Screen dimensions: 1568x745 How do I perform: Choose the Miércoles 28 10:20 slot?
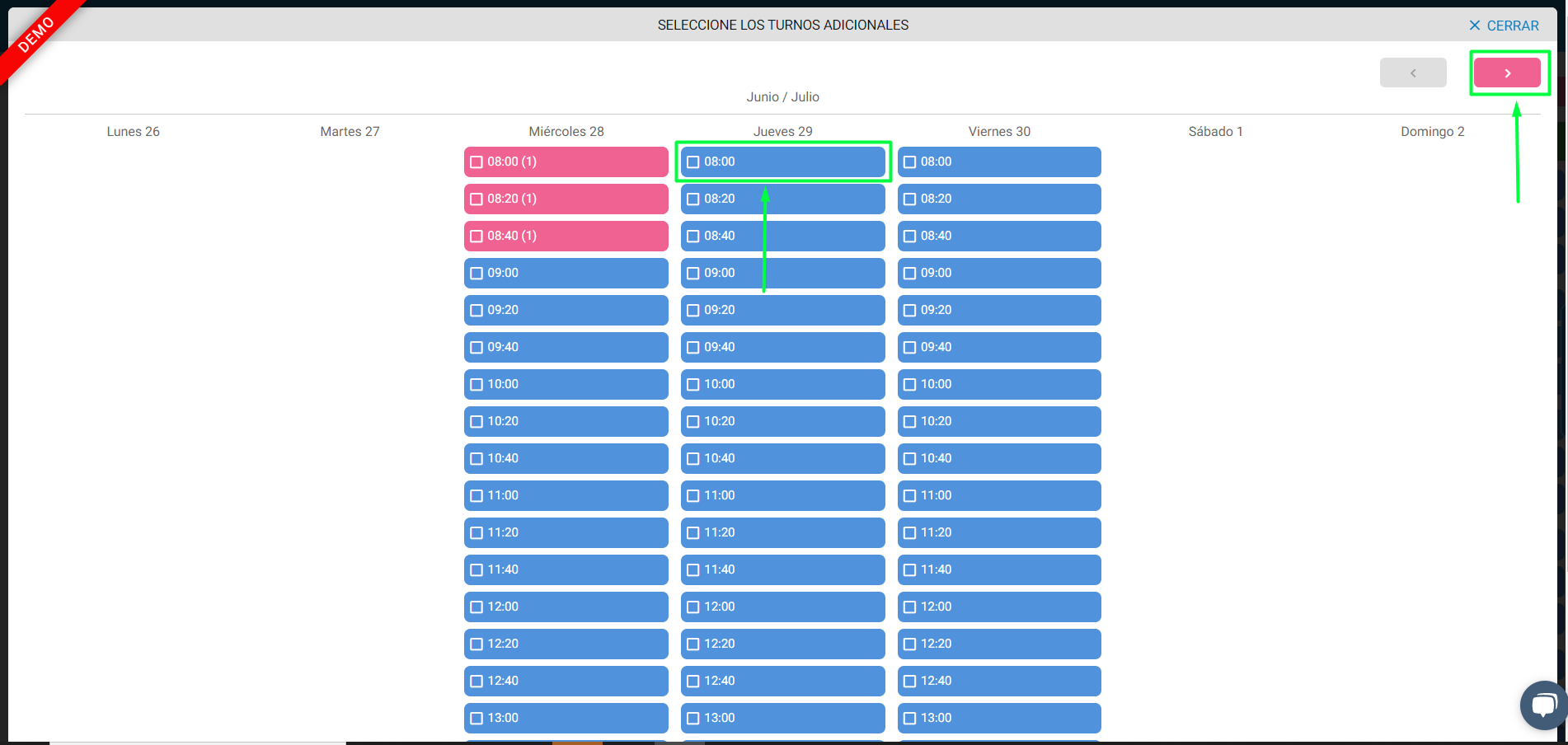pos(566,421)
